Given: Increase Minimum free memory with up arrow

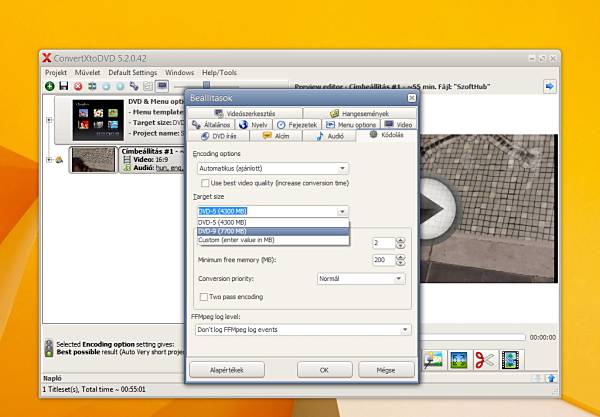Looking at the screenshot, I should click(x=401, y=257).
